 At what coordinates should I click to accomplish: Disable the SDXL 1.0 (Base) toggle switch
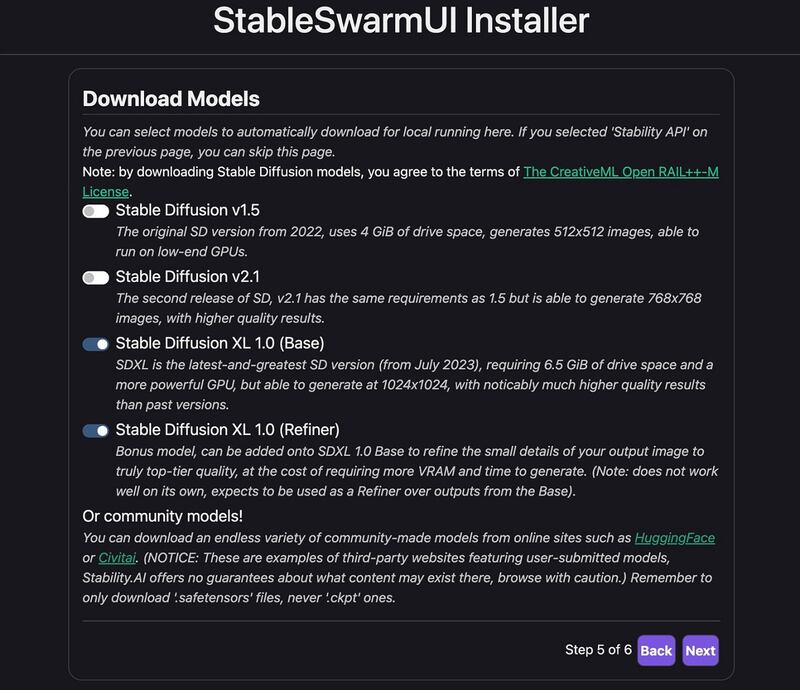pyautogui.click(x=96, y=344)
